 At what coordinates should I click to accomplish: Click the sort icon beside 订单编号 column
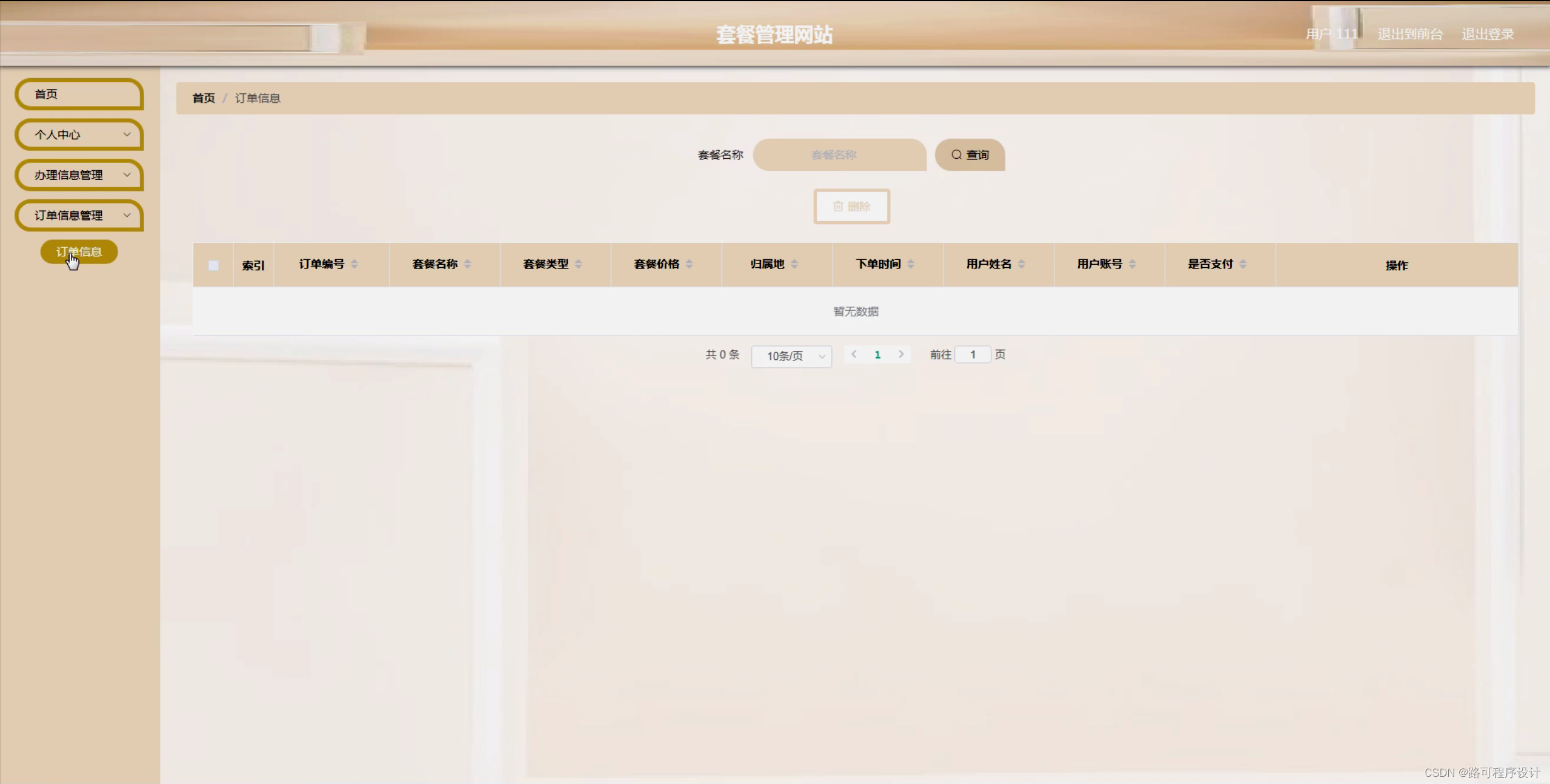[x=354, y=264]
